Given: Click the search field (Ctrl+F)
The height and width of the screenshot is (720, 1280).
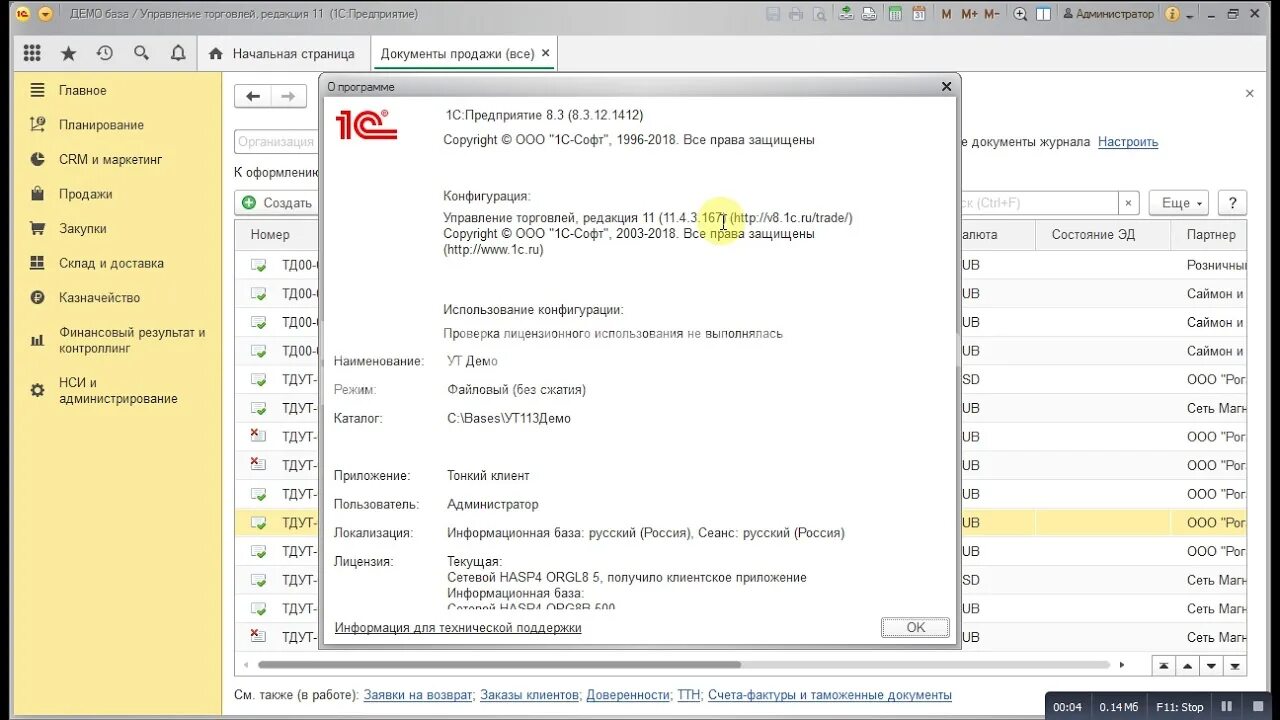Looking at the screenshot, I should point(1037,203).
